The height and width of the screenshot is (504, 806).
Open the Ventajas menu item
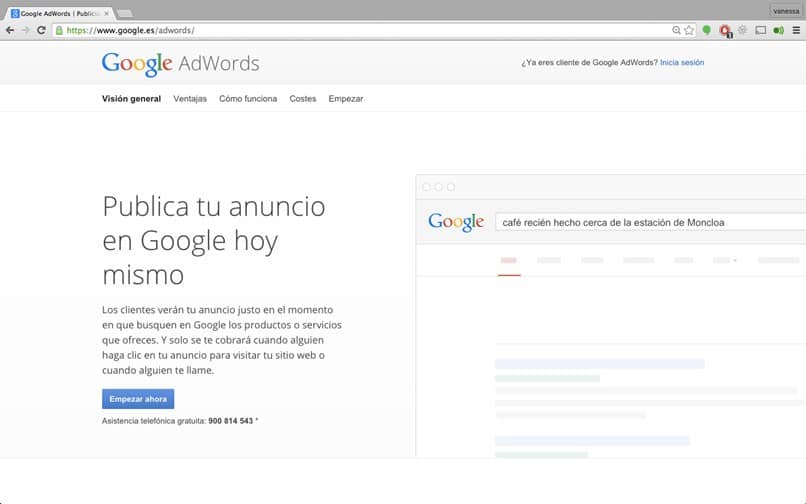coord(190,99)
